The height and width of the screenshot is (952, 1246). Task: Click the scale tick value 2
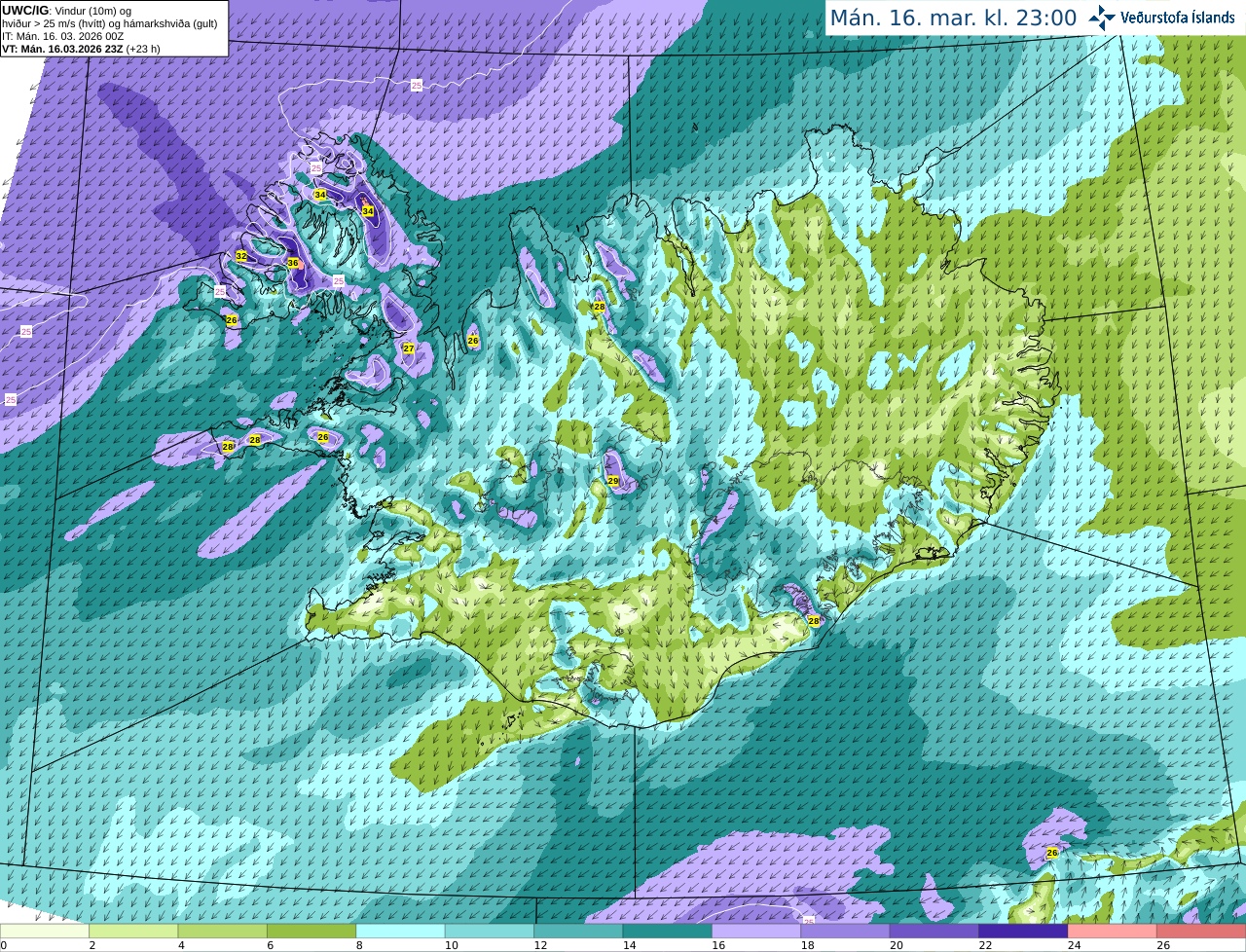(92, 945)
